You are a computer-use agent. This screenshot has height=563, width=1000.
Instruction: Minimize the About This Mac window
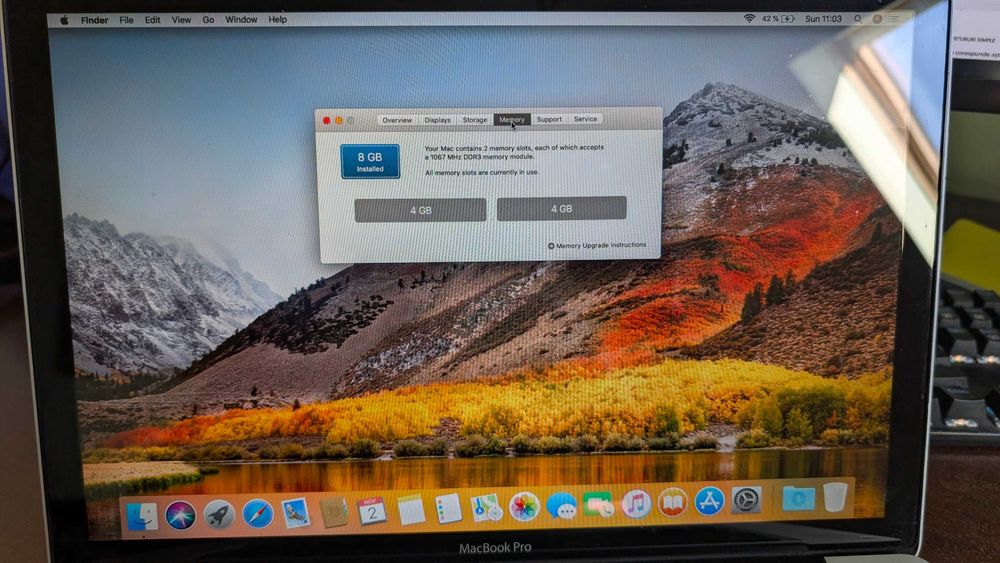[x=339, y=121]
